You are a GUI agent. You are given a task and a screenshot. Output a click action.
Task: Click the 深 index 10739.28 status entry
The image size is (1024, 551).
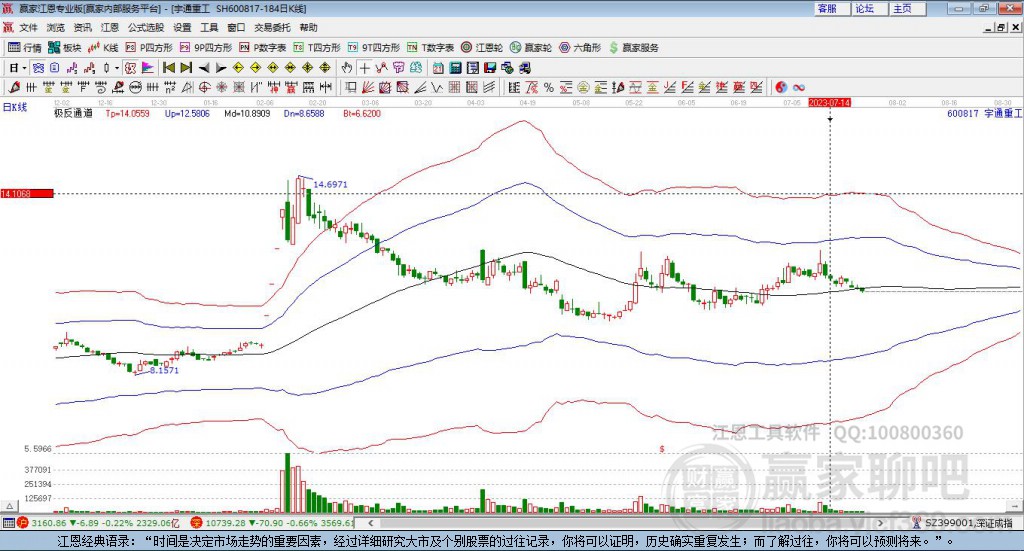click(272, 523)
